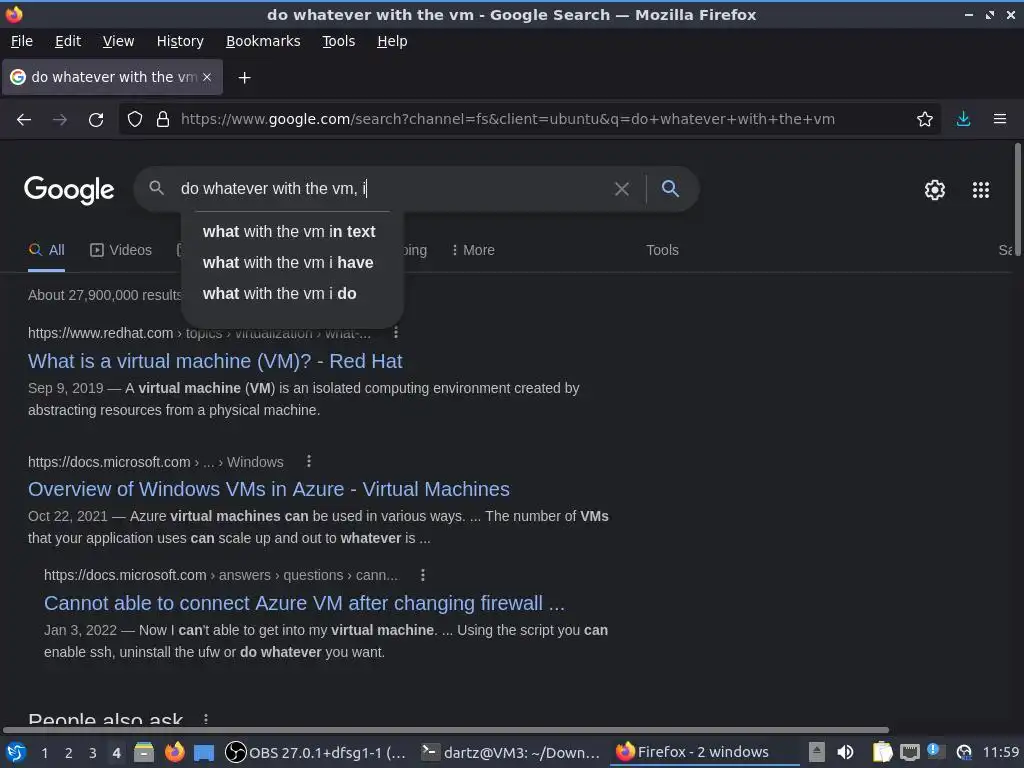The image size is (1024, 768).
Task: Open options beside People also ask
Action: (x=206, y=719)
